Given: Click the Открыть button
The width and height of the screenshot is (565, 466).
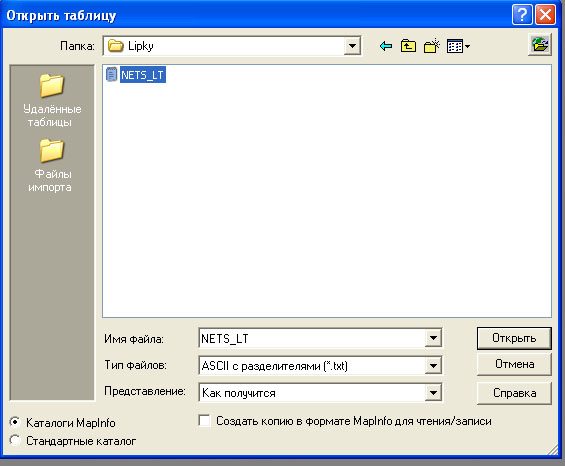Looking at the screenshot, I should point(514,338).
